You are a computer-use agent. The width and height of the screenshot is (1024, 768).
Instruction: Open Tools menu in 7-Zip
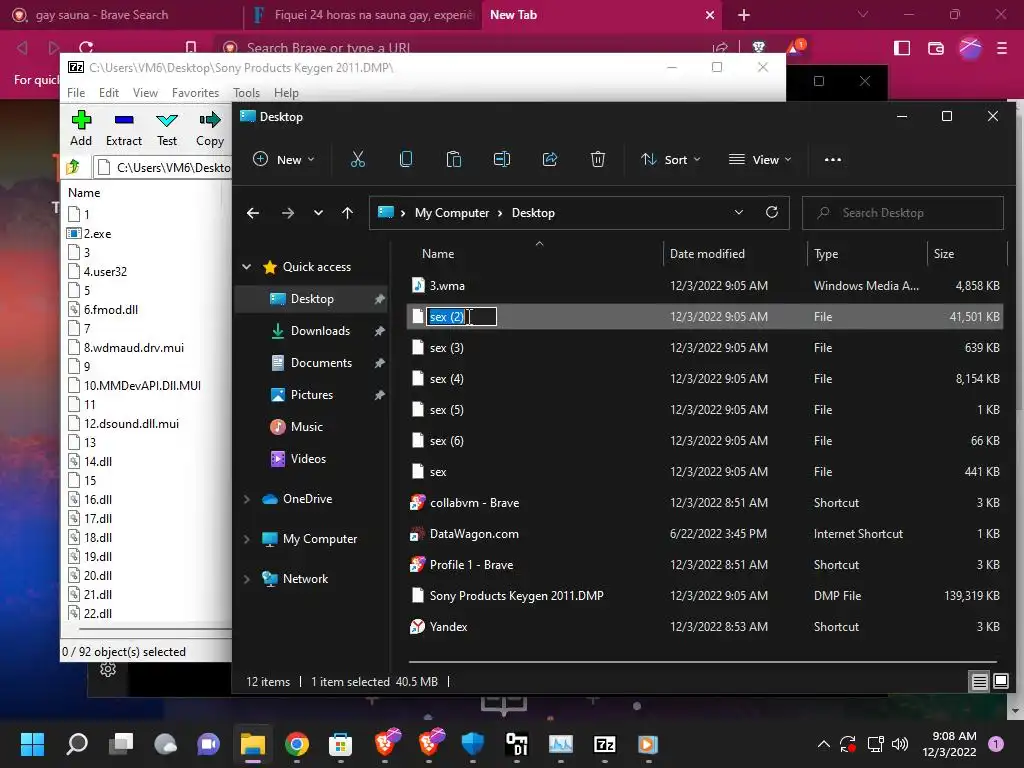(246, 93)
